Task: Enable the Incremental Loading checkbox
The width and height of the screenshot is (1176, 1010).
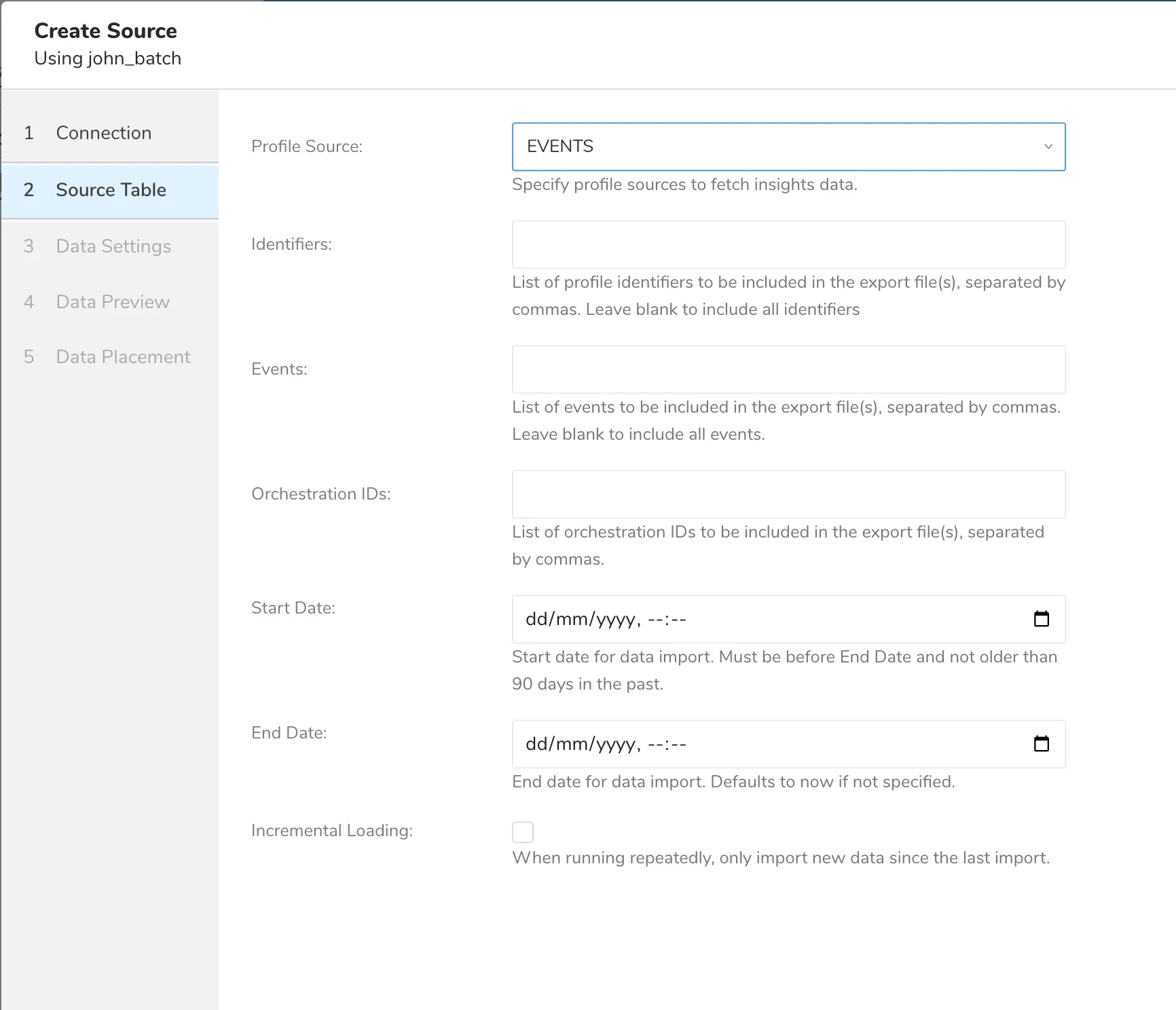Action: tap(523, 831)
